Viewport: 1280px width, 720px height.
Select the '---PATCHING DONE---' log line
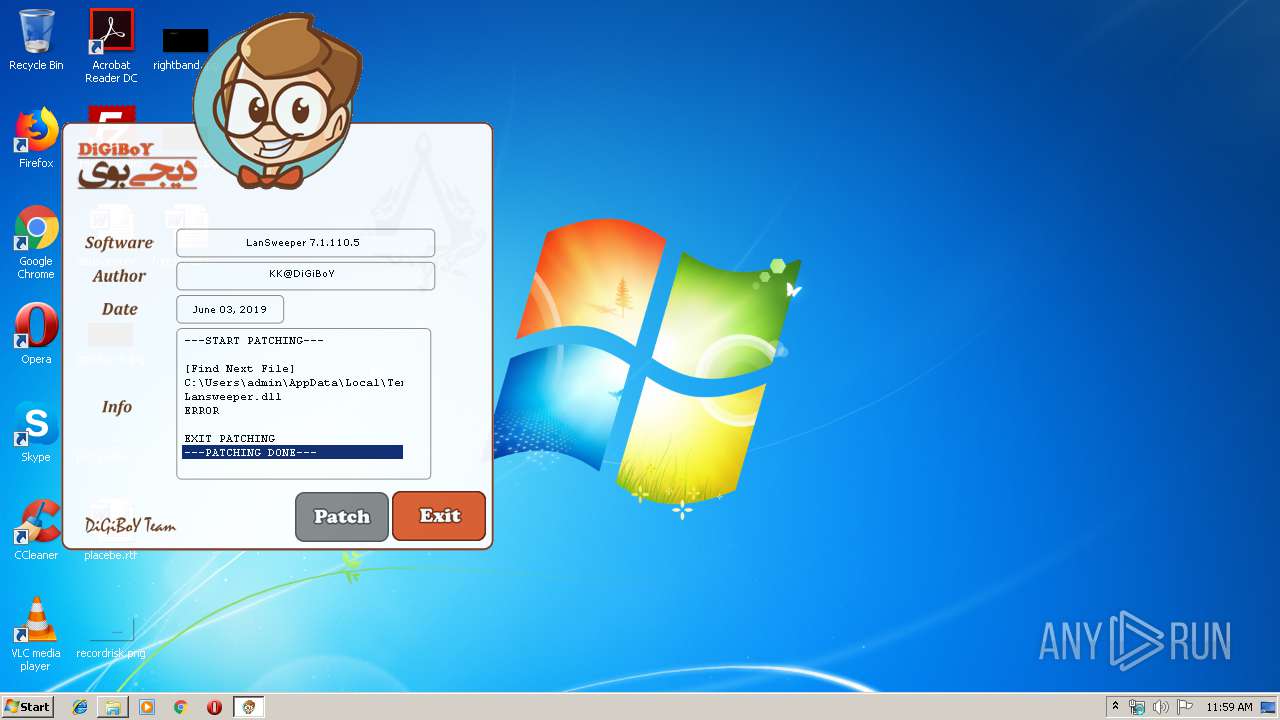click(x=292, y=453)
